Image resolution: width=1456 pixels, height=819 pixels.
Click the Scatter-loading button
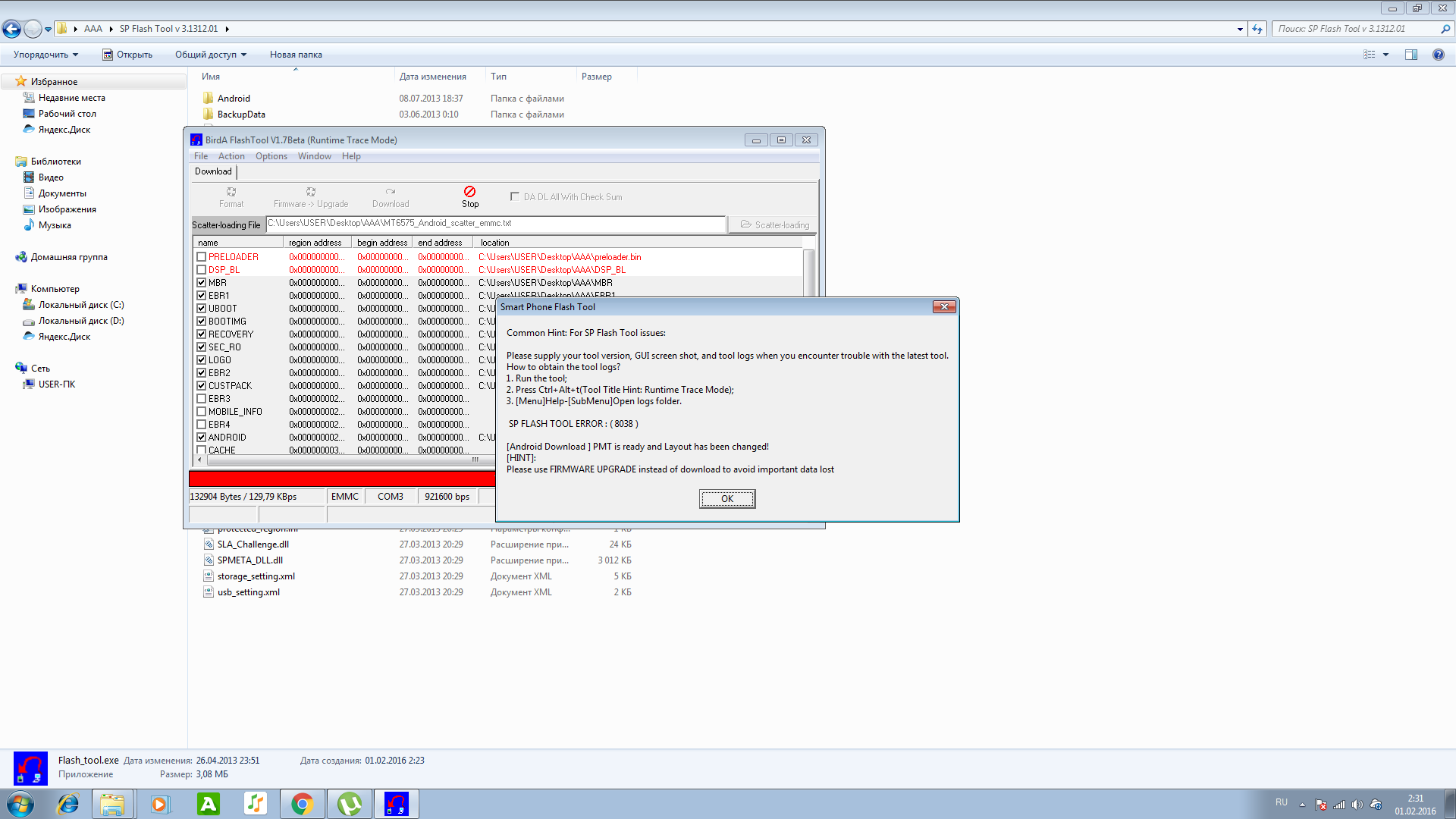coord(773,225)
